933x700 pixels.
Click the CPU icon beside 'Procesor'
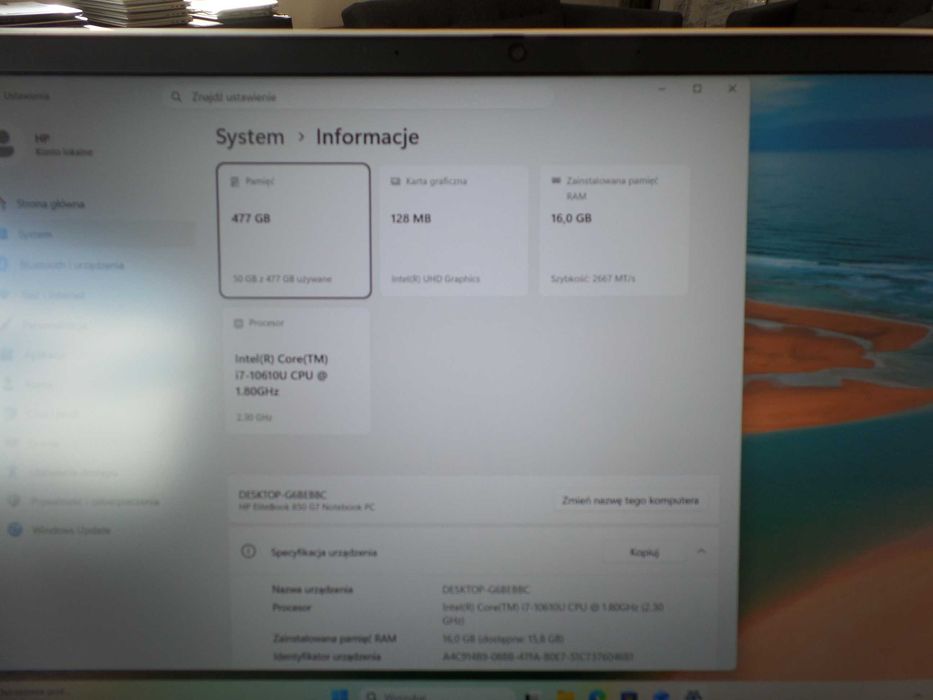click(239, 323)
